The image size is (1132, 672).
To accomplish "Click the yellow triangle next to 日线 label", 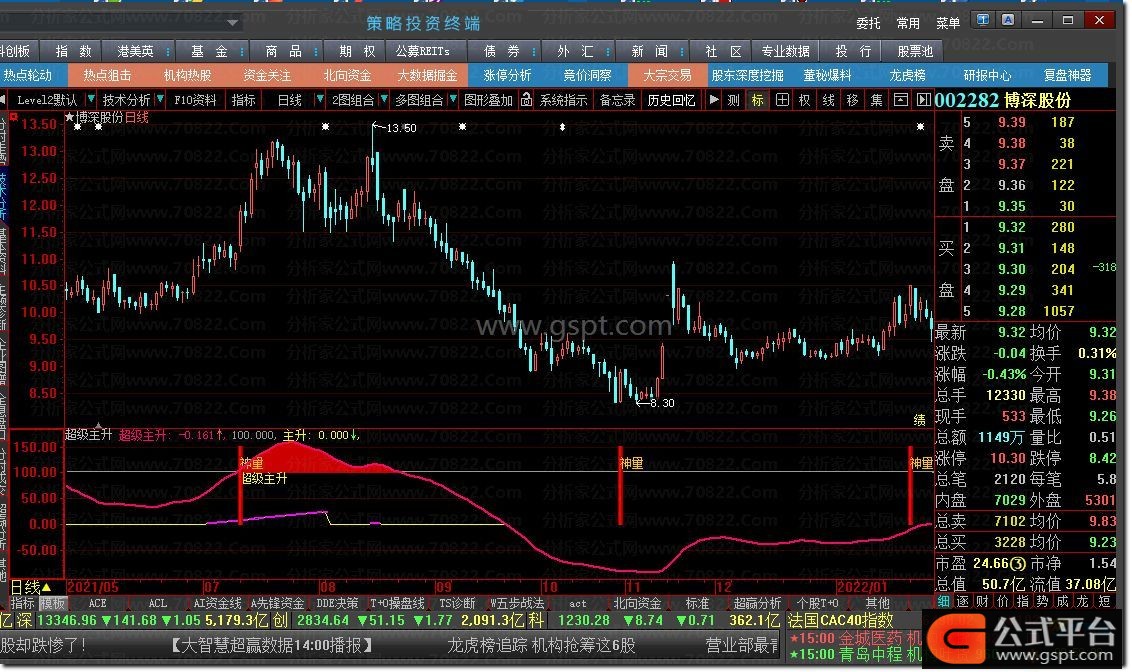I will pos(46,588).
